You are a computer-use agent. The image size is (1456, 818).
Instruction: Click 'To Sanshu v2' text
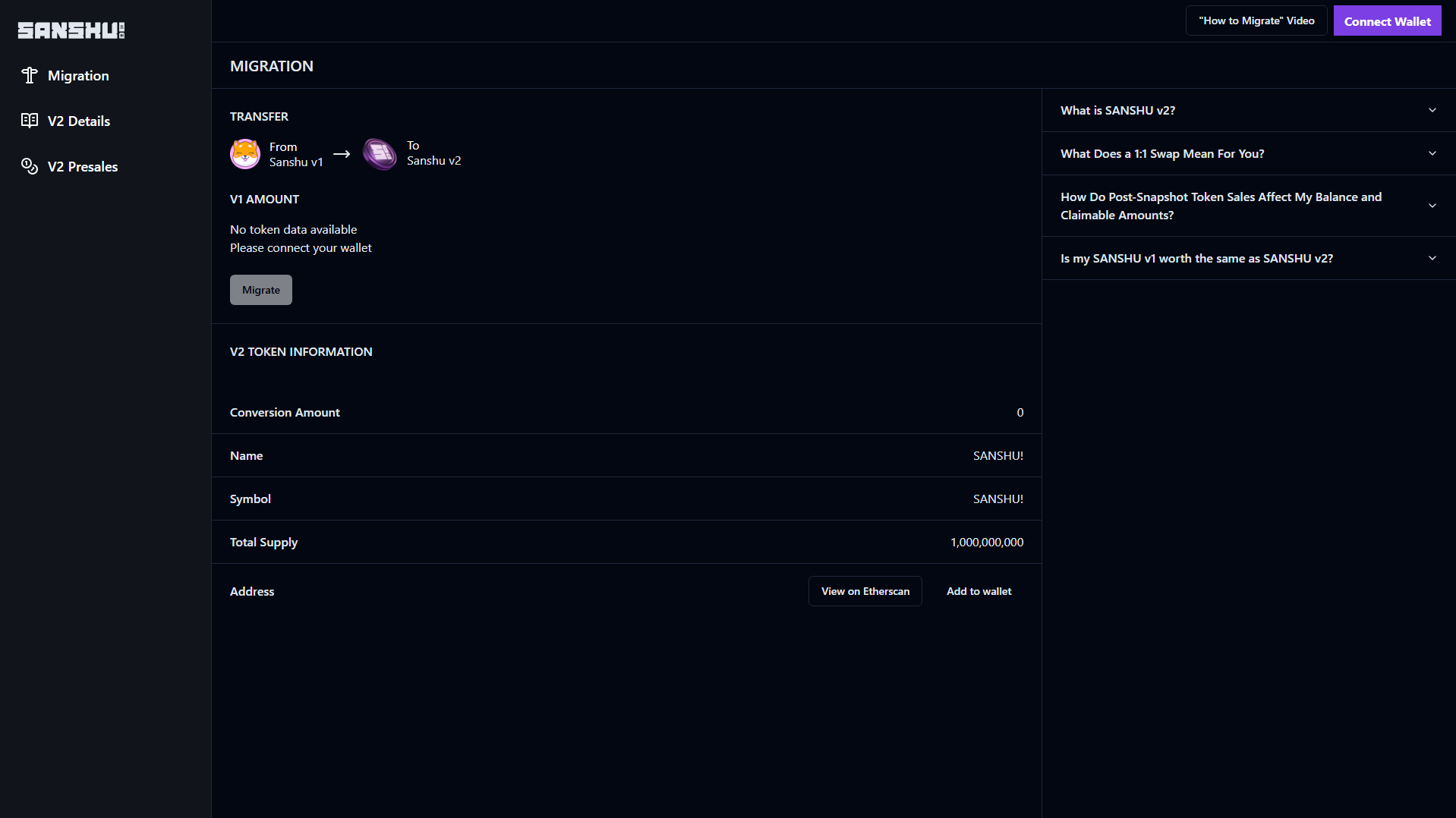point(433,153)
